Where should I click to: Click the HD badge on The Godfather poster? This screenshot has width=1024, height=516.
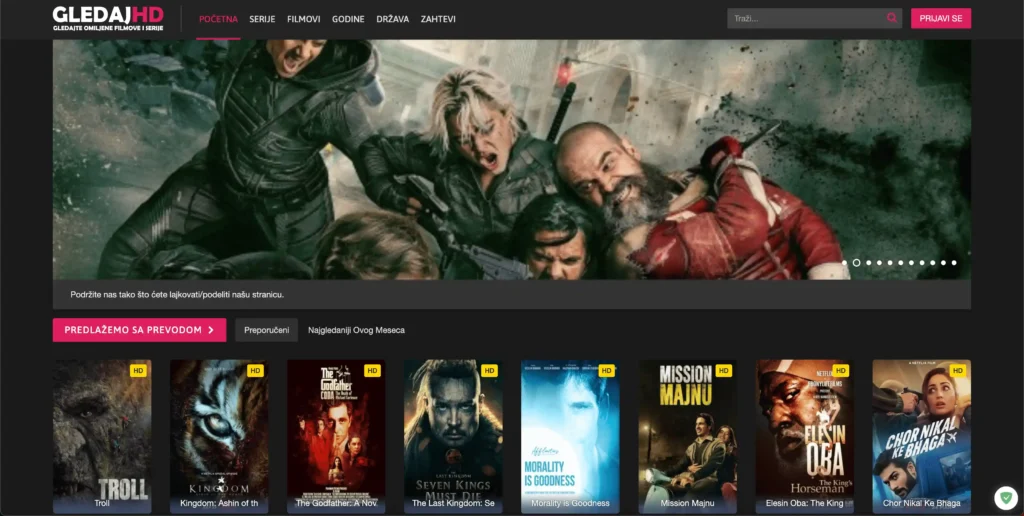point(372,370)
